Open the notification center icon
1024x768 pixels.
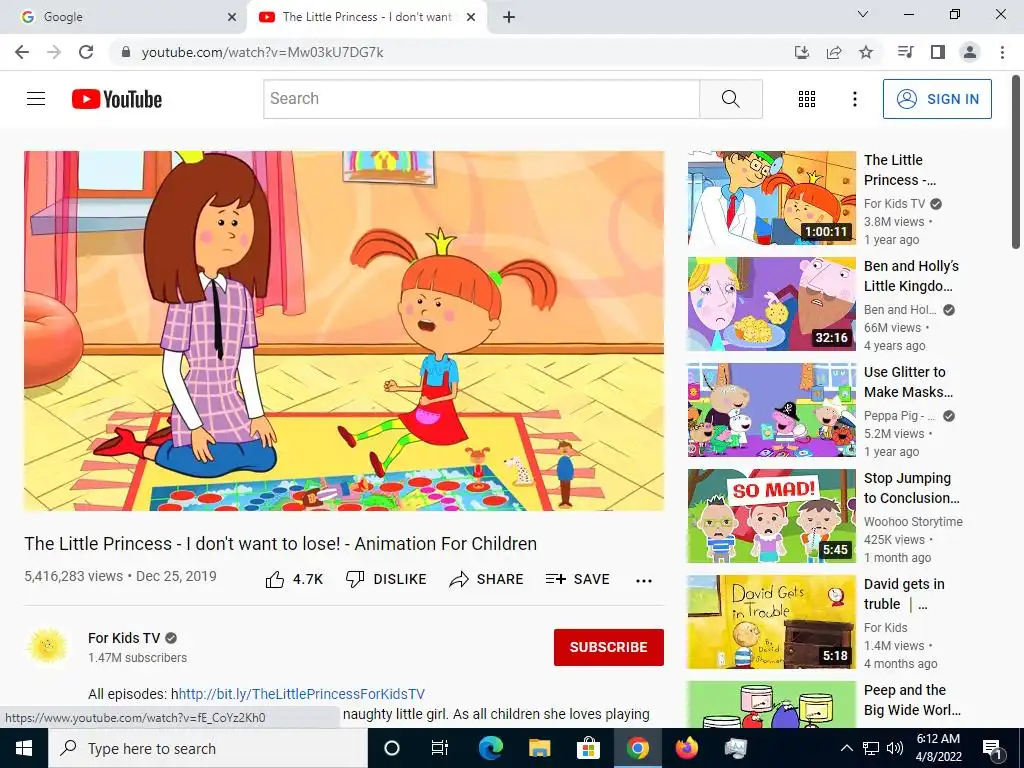[x=992, y=748]
